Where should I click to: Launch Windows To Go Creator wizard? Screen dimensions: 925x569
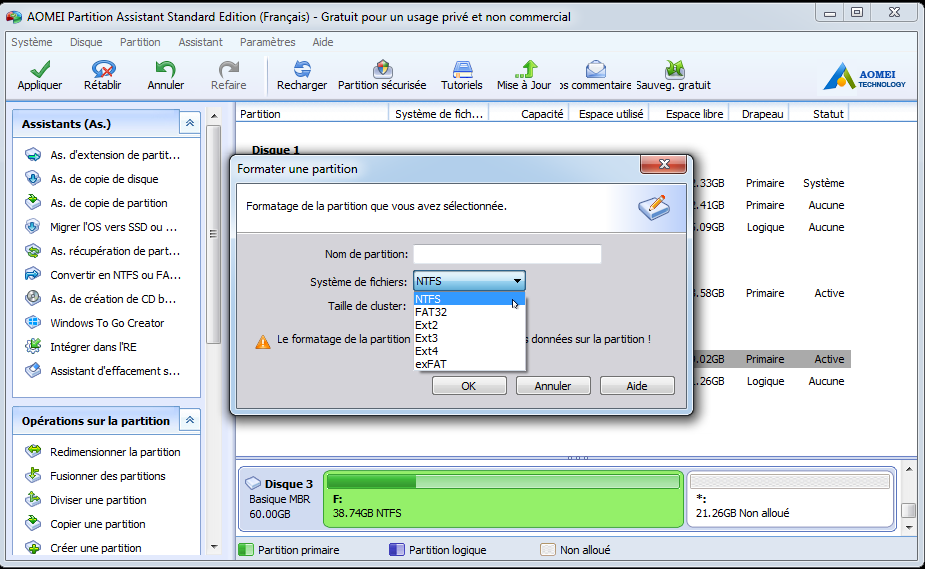[x=107, y=323]
